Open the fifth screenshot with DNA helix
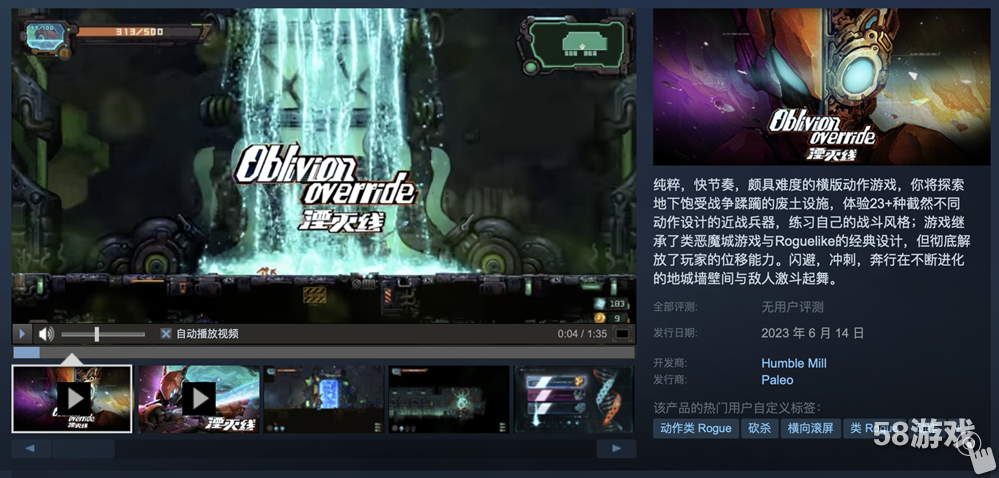 click(x=573, y=398)
